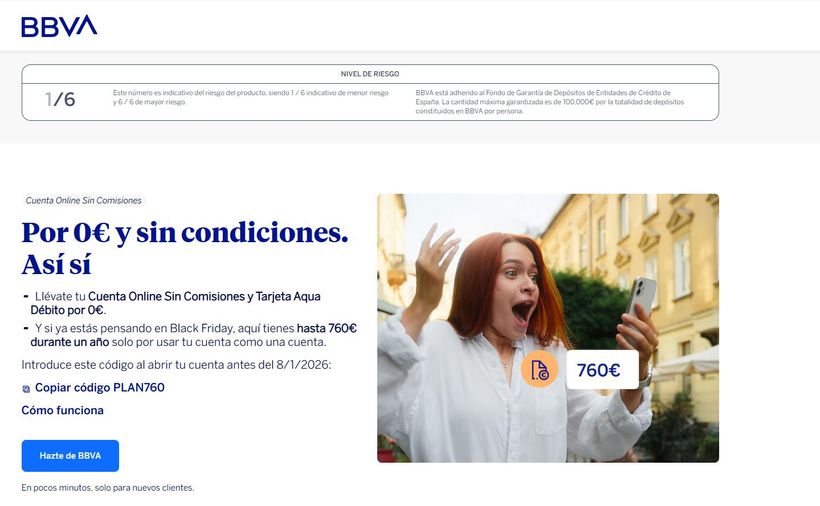Open the Cómo funciona link
Viewport: 820px width, 506px height.
tap(62, 410)
